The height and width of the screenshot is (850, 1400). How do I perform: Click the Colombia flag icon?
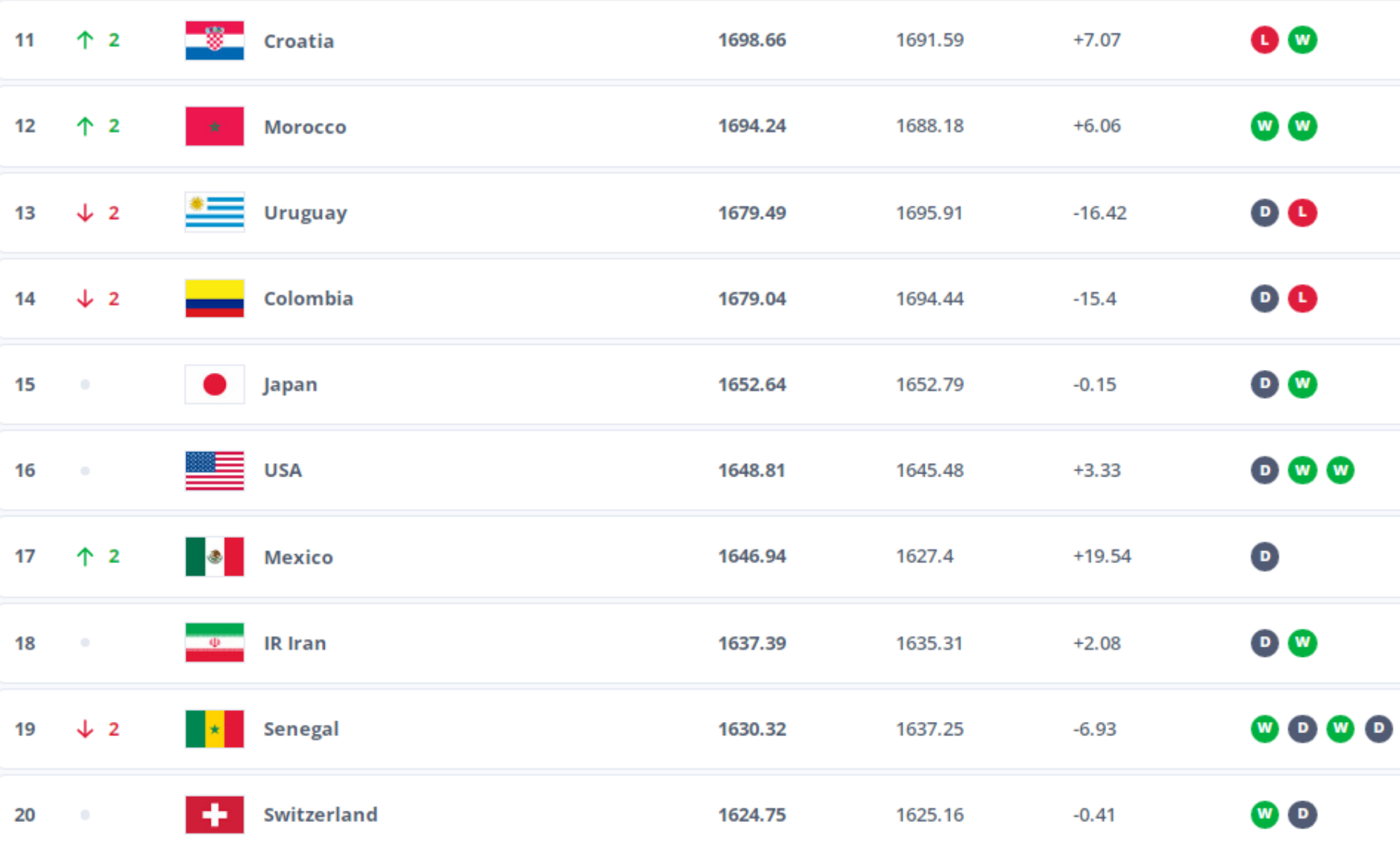point(214,299)
